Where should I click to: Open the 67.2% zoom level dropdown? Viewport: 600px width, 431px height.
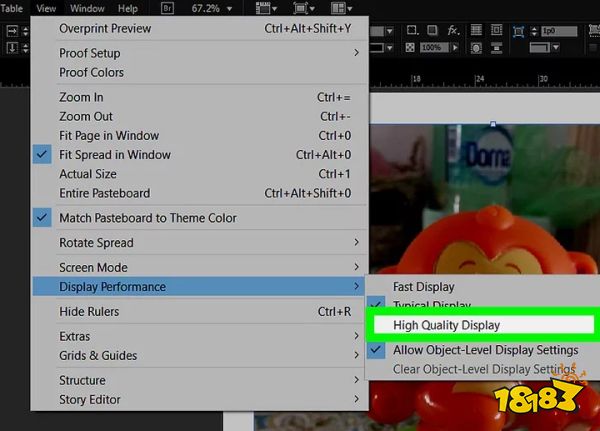tap(229, 8)
